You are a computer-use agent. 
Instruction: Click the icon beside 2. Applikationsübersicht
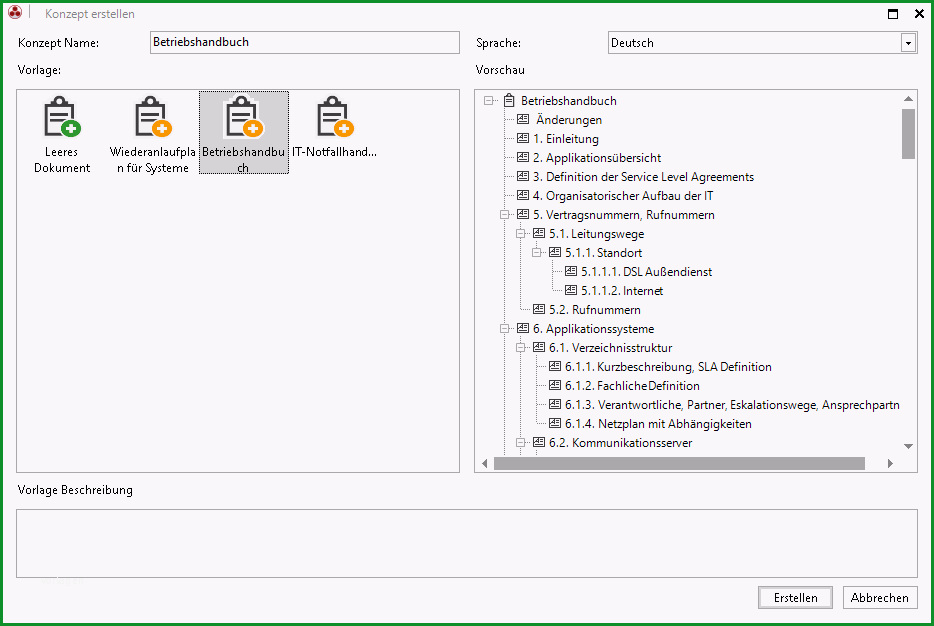[x=523, y=158]
